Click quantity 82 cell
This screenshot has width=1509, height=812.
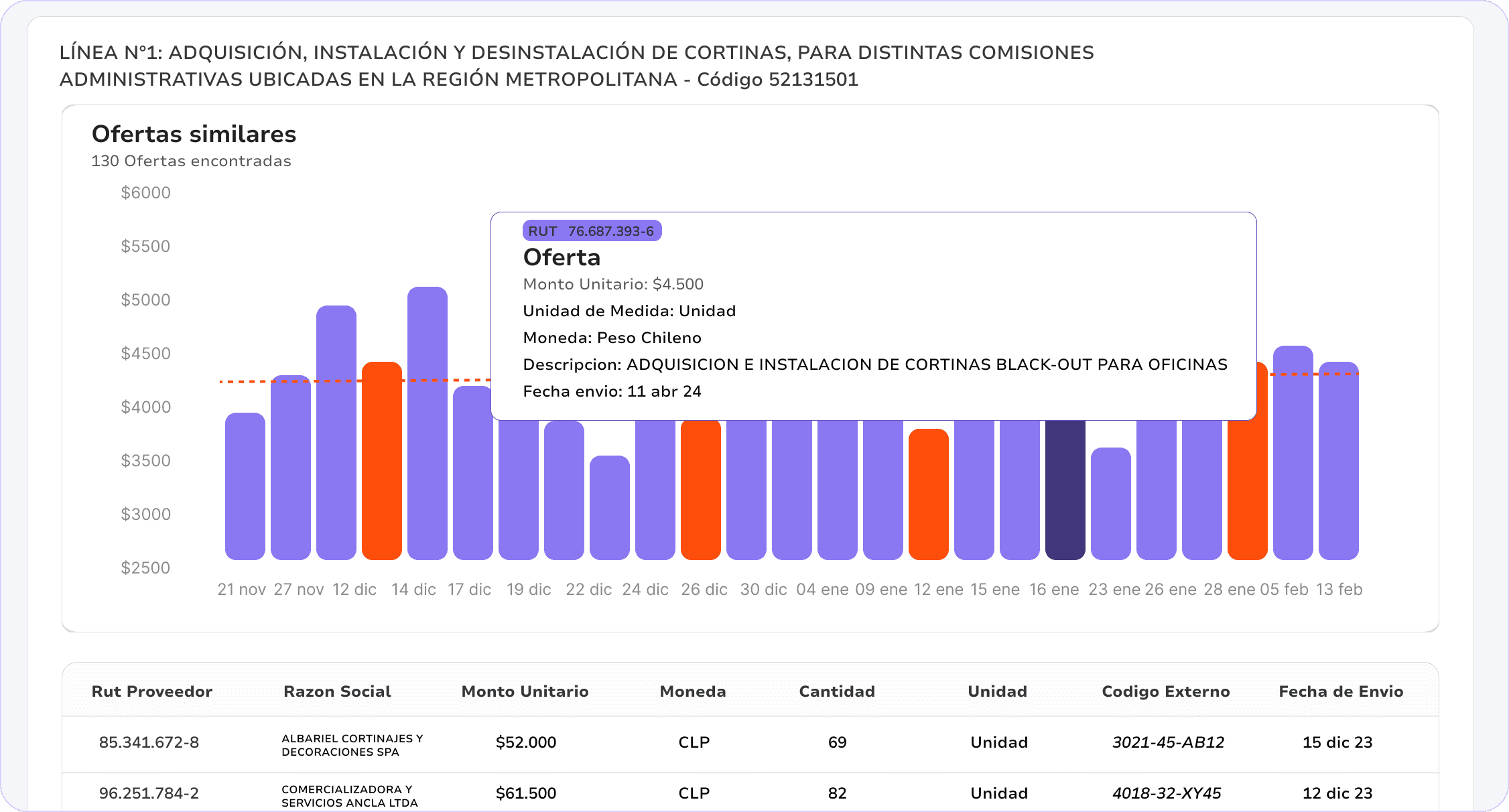(837, 793)
